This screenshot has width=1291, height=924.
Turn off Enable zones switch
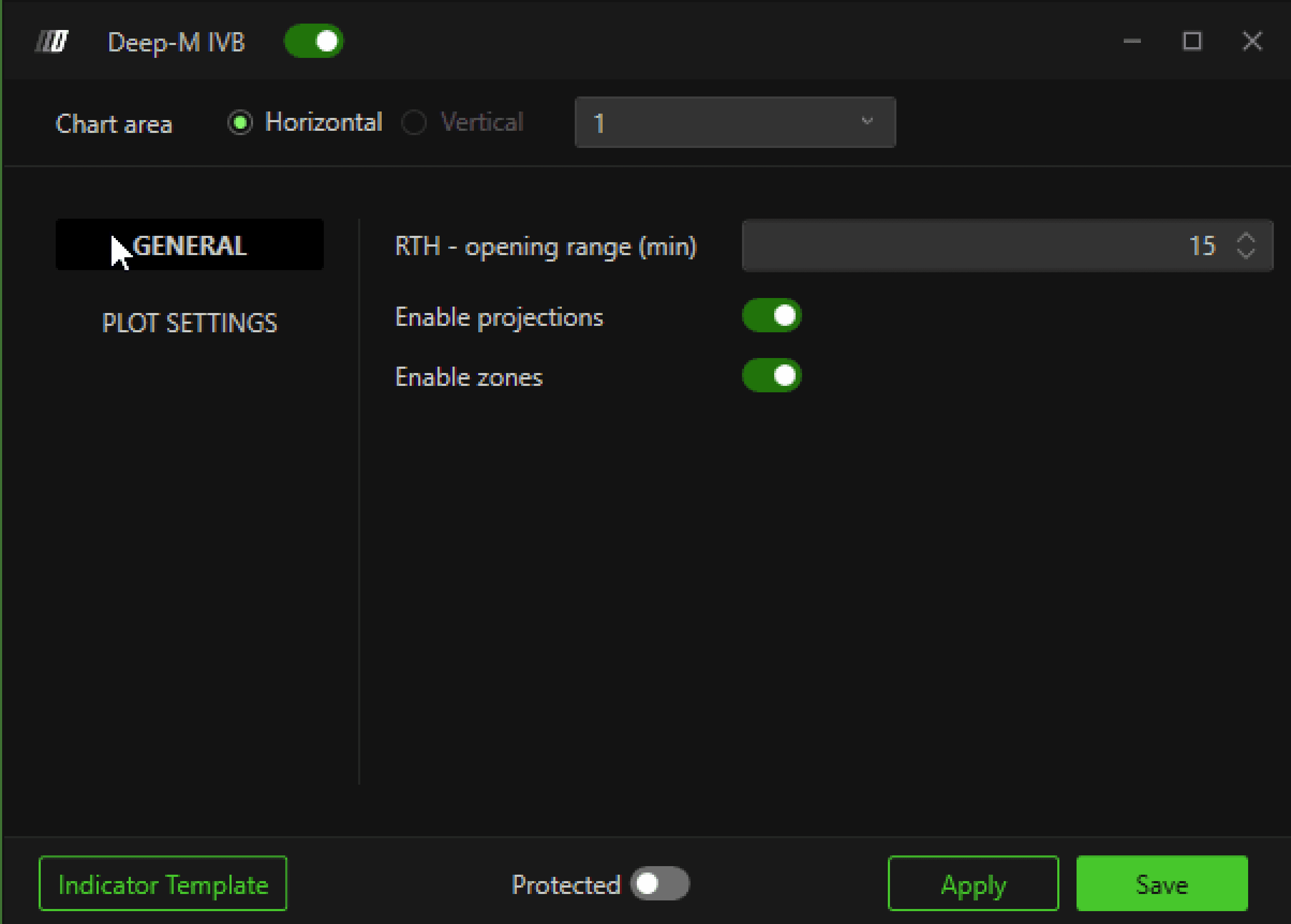tap(771, 376)
